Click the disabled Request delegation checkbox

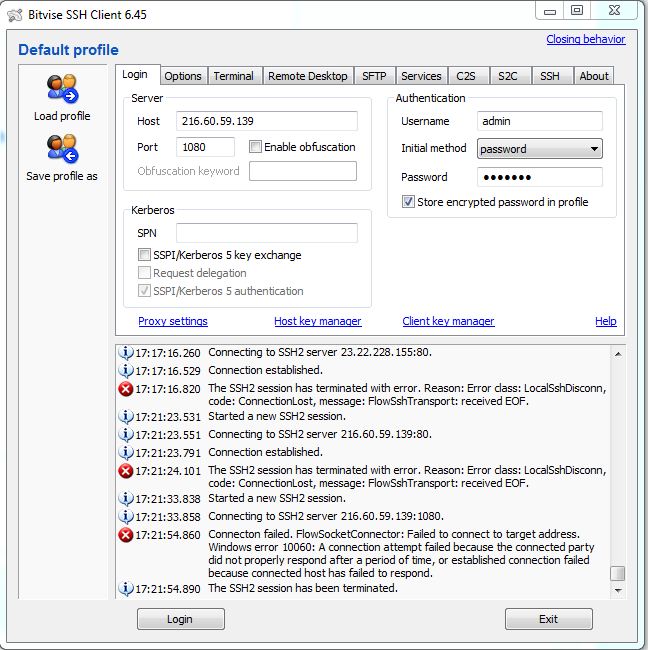(144, 273)
